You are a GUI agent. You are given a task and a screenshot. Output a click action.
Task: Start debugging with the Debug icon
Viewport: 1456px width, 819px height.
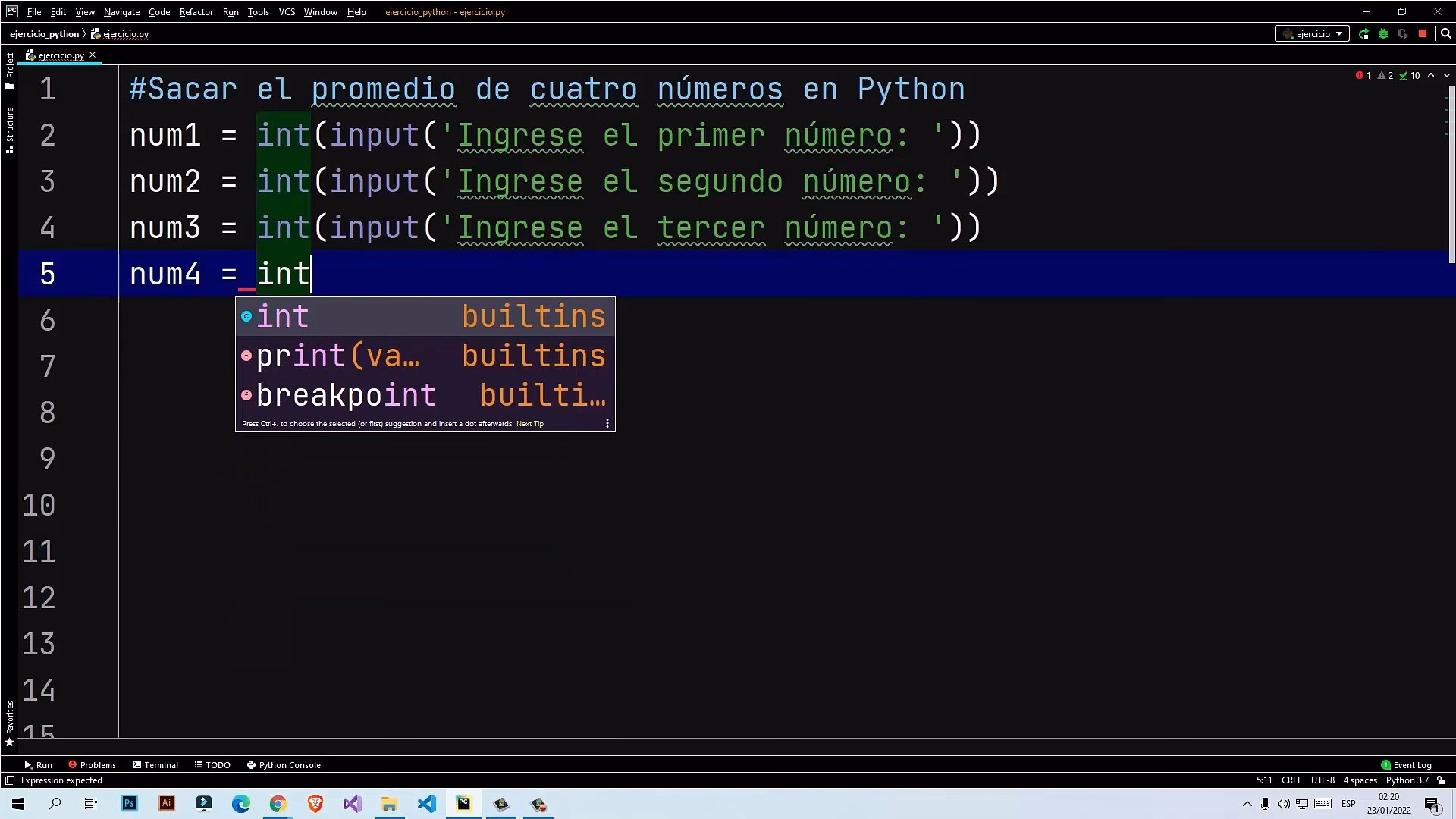pos(1383,33)
